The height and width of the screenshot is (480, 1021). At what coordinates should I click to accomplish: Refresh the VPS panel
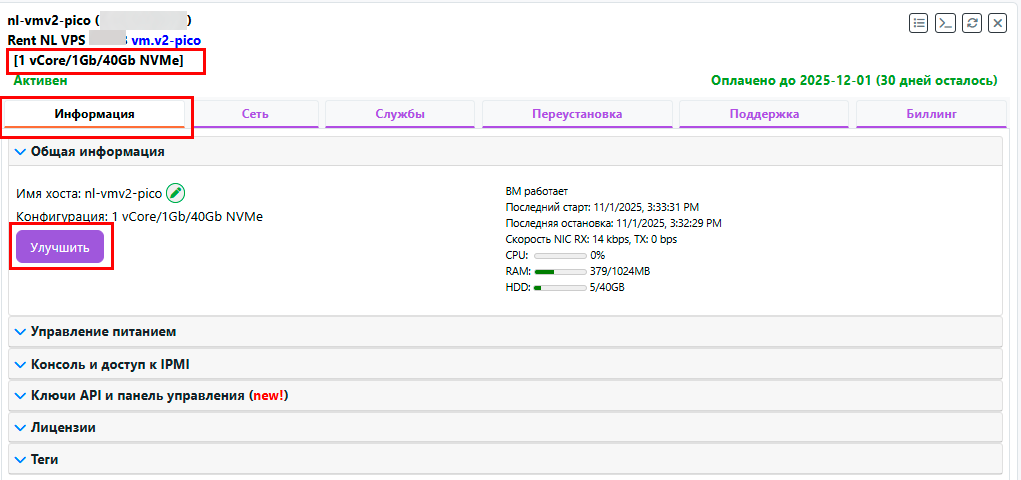pyautogui.click(x=971, y=23)
